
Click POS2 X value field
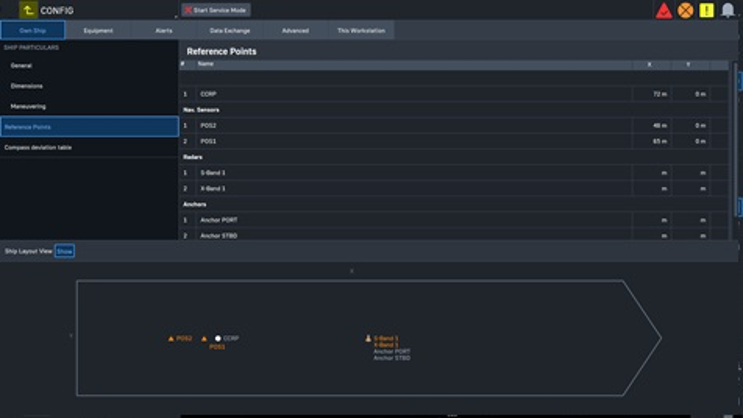(651, 126)
